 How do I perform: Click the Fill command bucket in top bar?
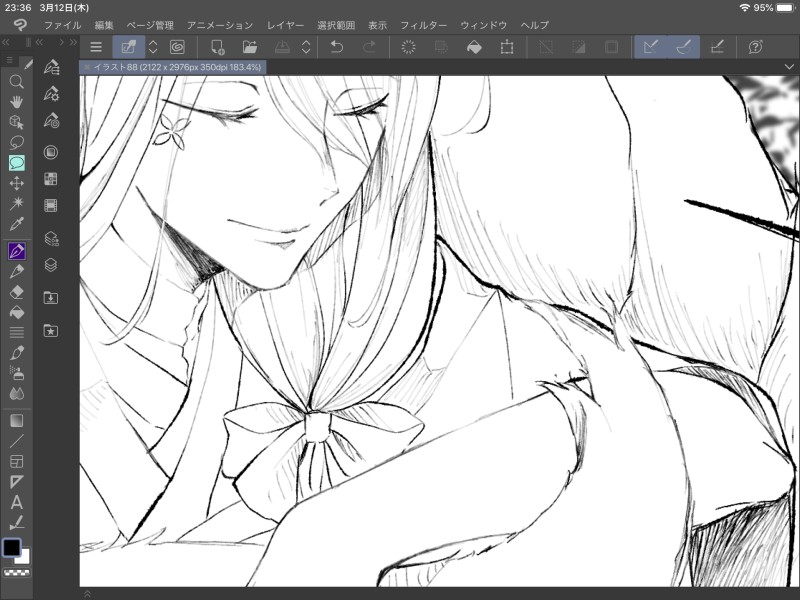474,47
